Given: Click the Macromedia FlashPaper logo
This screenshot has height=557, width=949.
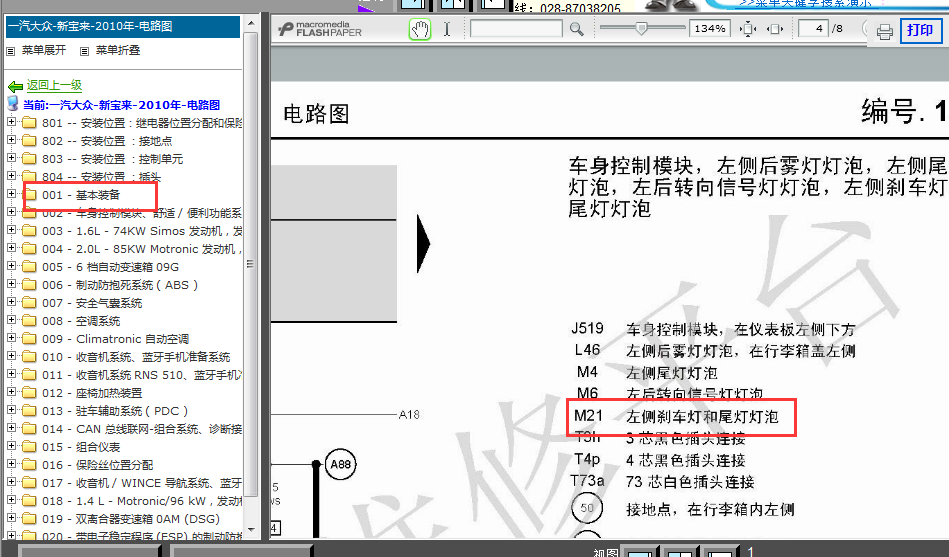Looking at the screenshot, I should [320, 28].
